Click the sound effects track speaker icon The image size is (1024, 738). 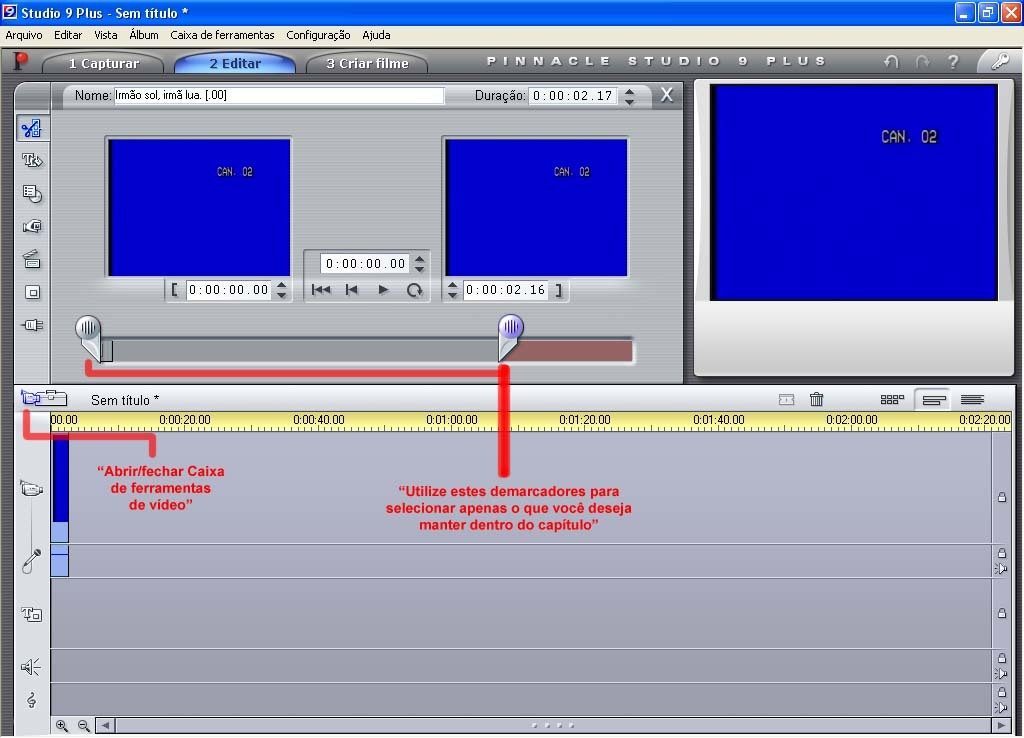pyautogui.click(x=31, y=666)
